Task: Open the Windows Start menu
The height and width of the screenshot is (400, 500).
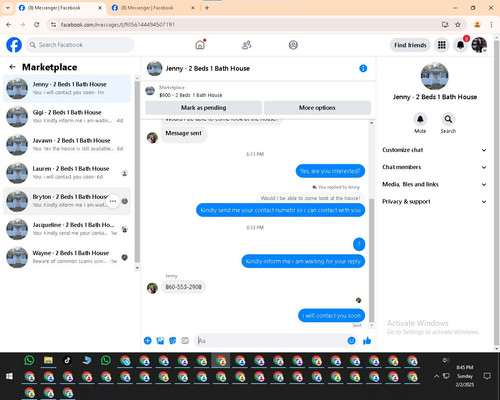Action: [x=9, y=376]
